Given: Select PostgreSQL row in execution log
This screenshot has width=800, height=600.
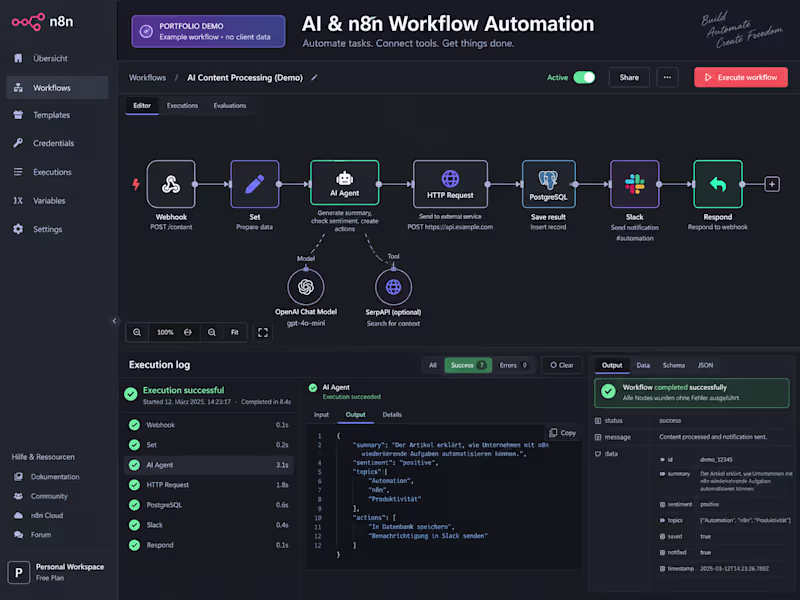Looking at the screenshot, I should coord(209,505).
